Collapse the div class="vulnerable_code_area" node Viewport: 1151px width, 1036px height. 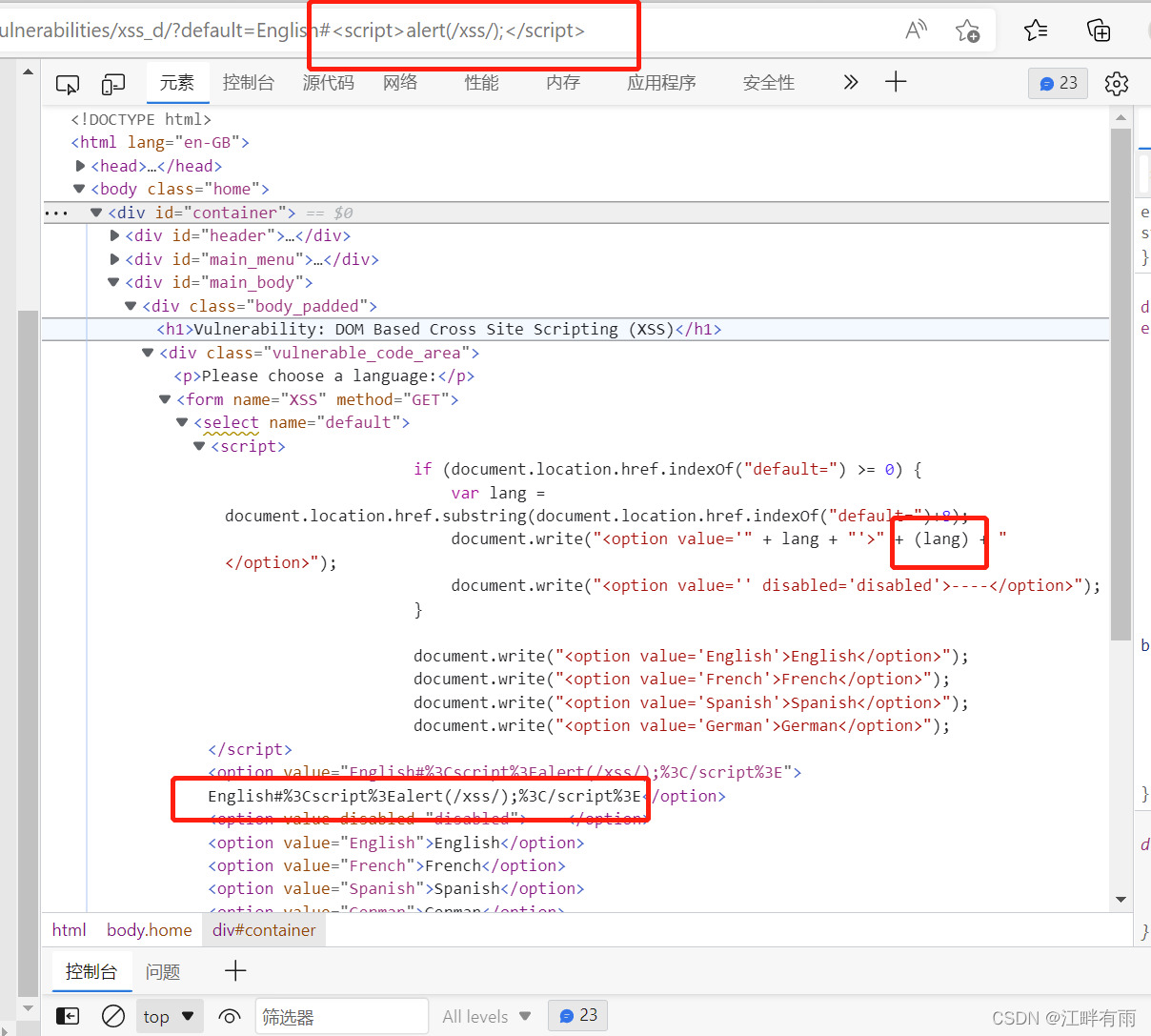click(x=149, y=353)
